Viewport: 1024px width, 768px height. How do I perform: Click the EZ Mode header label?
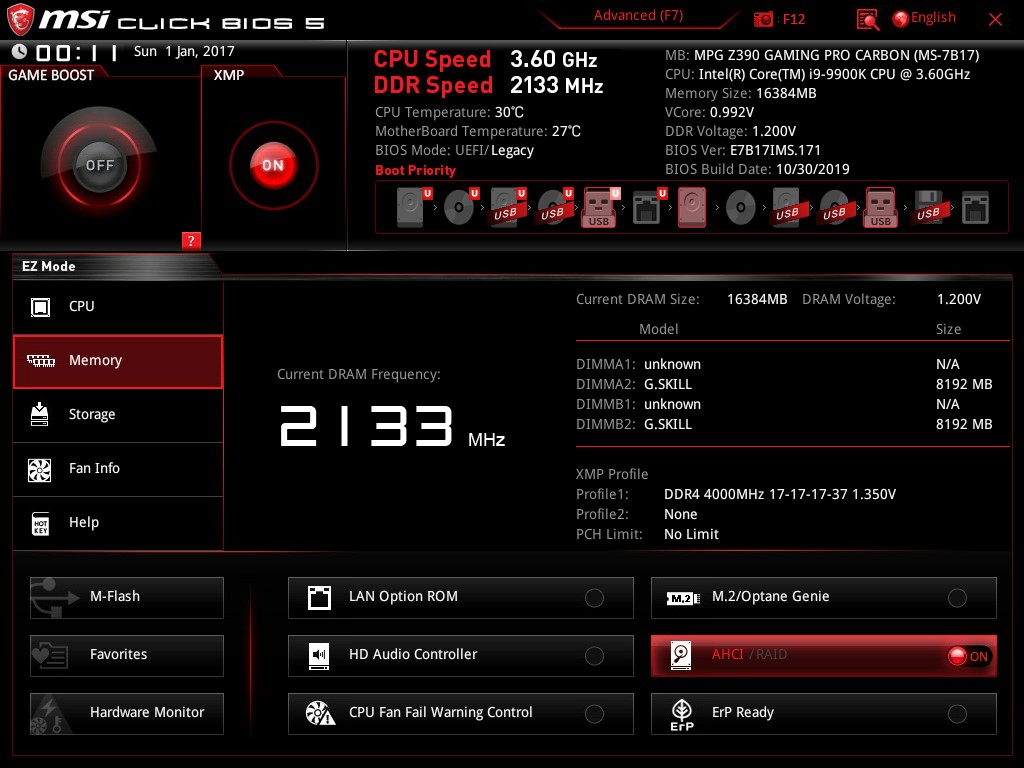click(x=48, y=266)
